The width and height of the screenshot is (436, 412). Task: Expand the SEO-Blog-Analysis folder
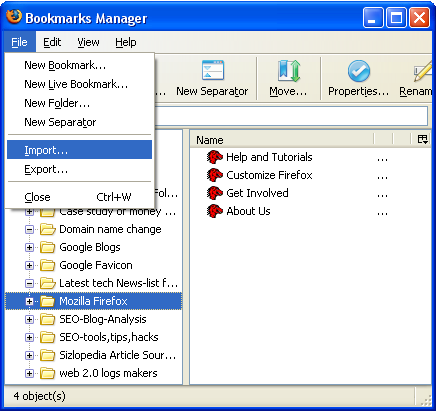(29, 319)
